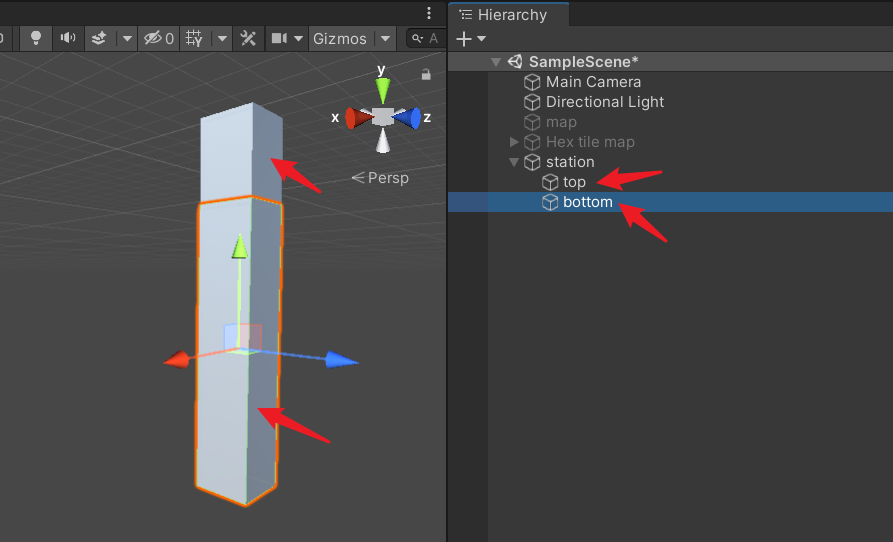Click the cube icon next to Directional Light
The image size is (893, 542).
(x=532, y=102)
